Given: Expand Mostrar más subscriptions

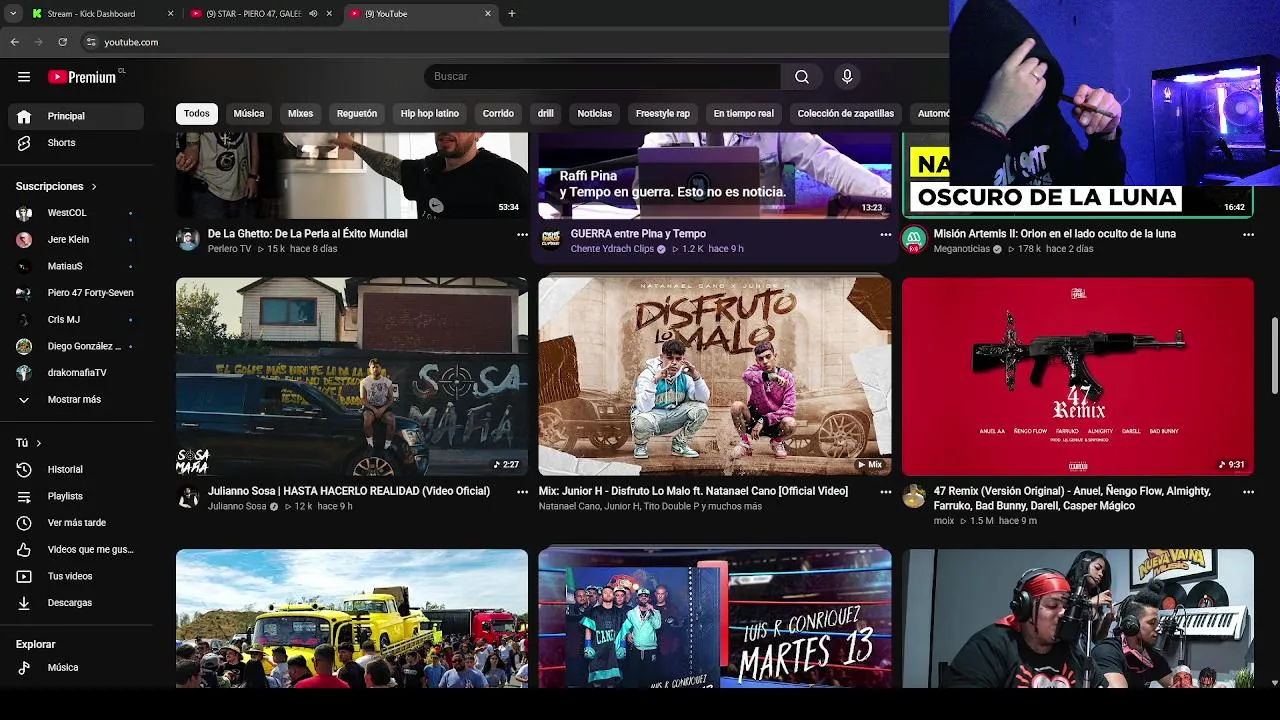Looking at the screenshot, I should 76,400.
